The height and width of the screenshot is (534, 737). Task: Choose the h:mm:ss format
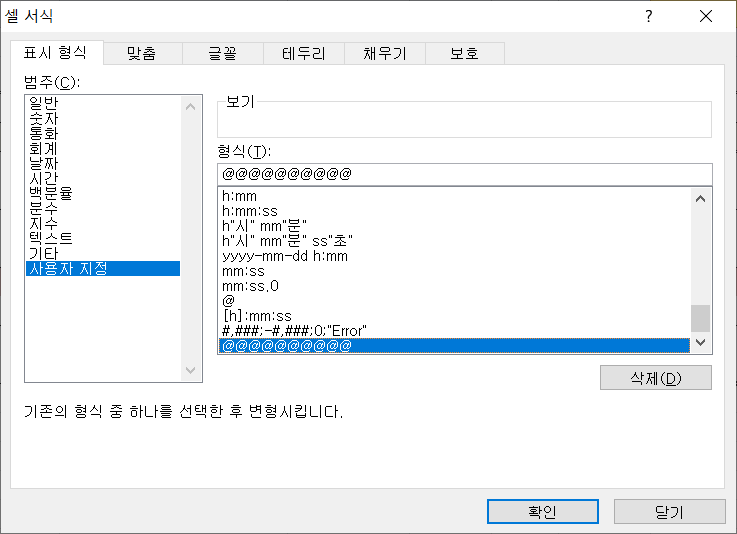[455, 211]
